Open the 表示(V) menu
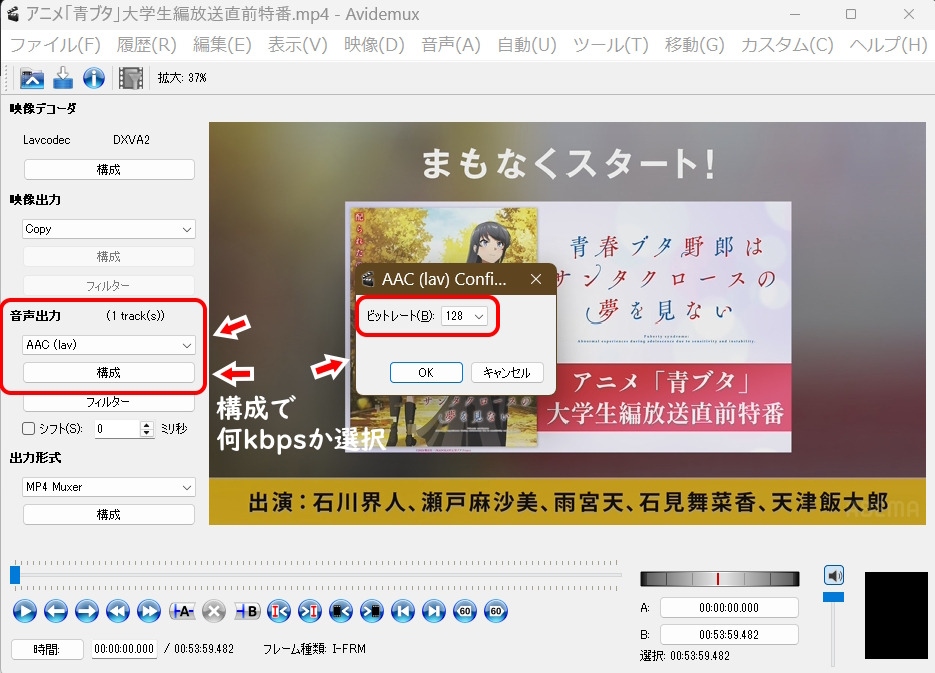Screen dimensions: 935x673 coord(298,45)
